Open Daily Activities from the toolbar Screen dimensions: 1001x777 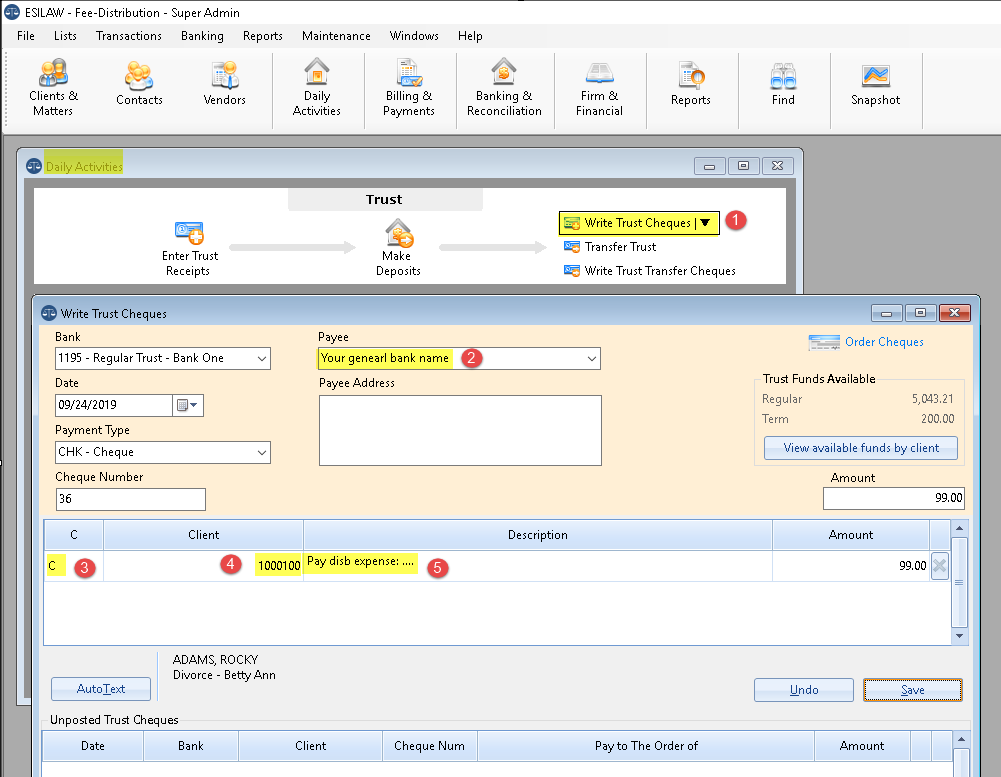317,87
